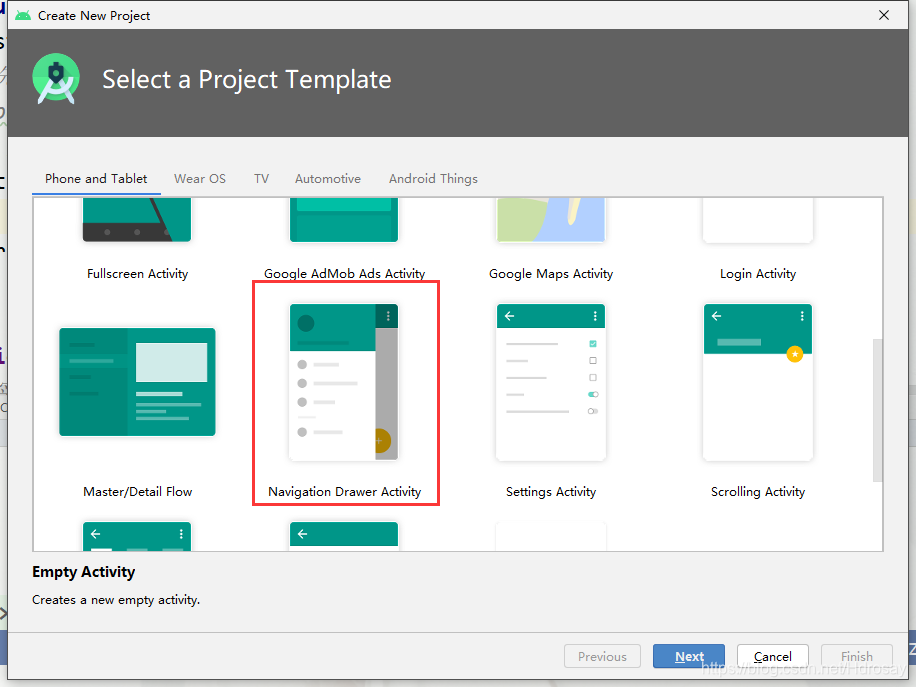Click the Android Studio logo in header
This screenshot has height=687, width=916.
(56, 79)
